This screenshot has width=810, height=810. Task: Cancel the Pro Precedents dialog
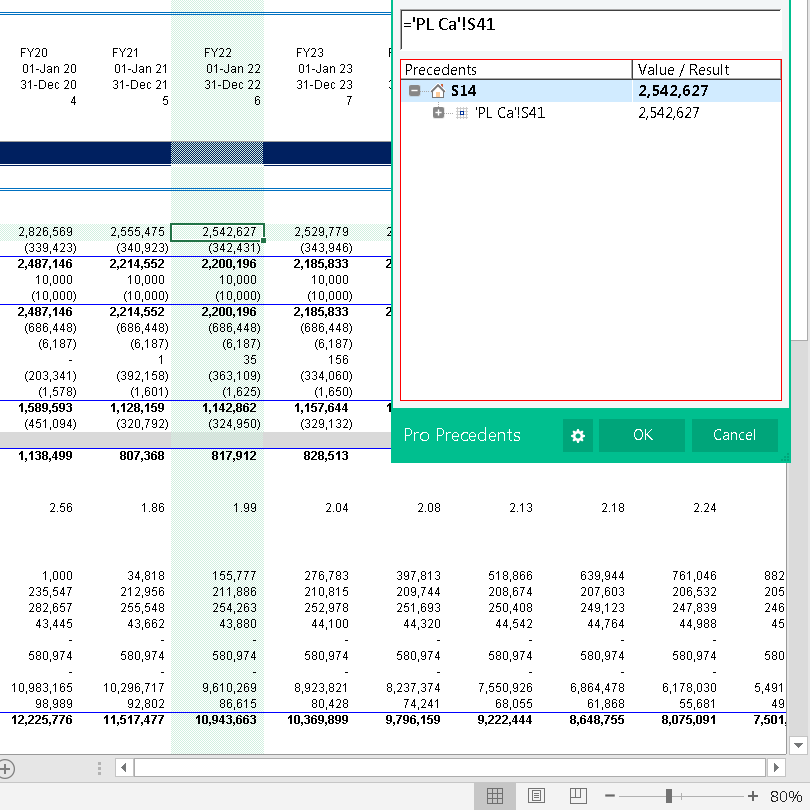734,435
